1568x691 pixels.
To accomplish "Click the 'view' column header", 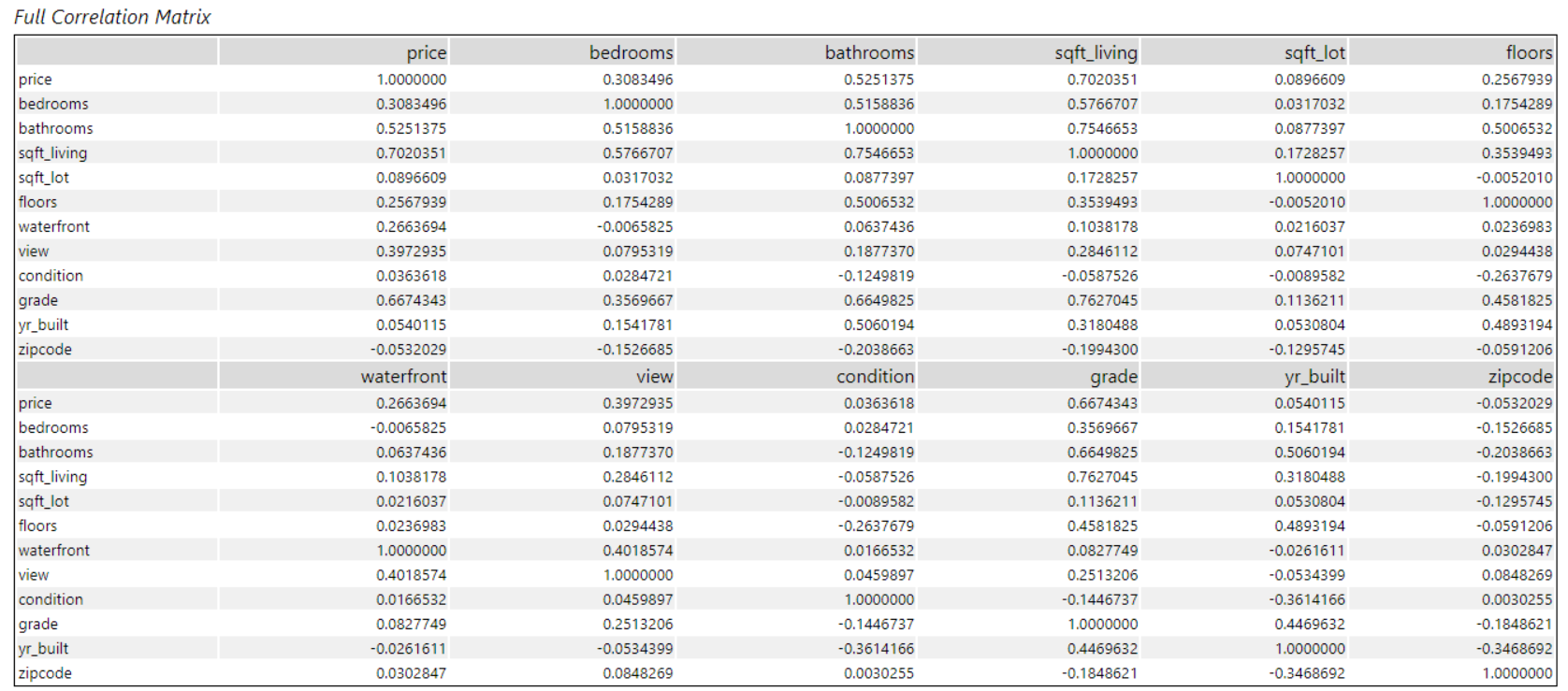I will [654, 376].
